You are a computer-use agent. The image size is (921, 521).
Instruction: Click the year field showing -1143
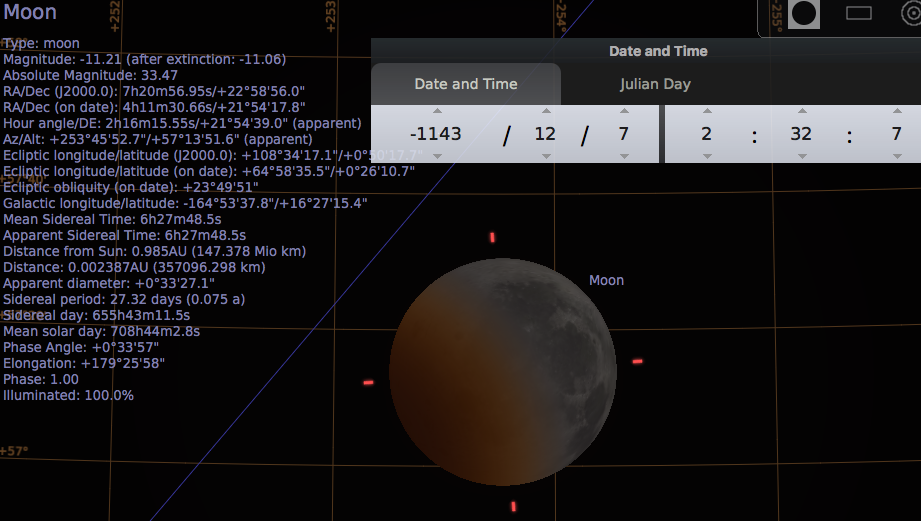436,134
